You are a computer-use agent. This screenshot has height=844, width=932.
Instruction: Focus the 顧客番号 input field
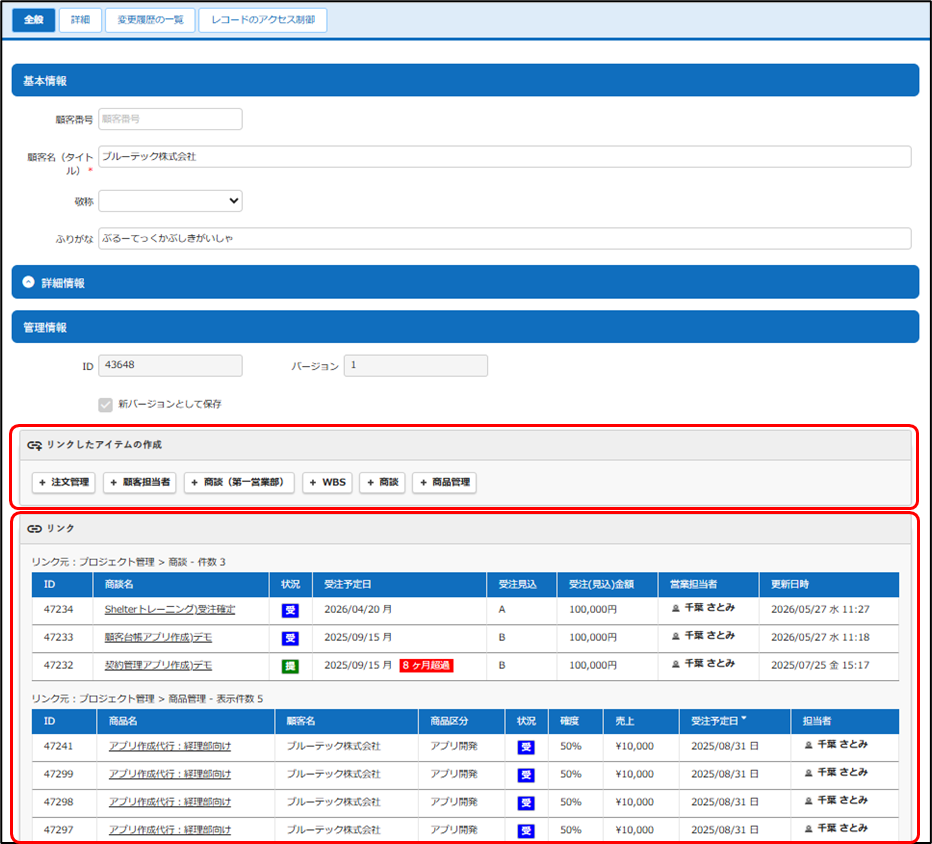170,119
